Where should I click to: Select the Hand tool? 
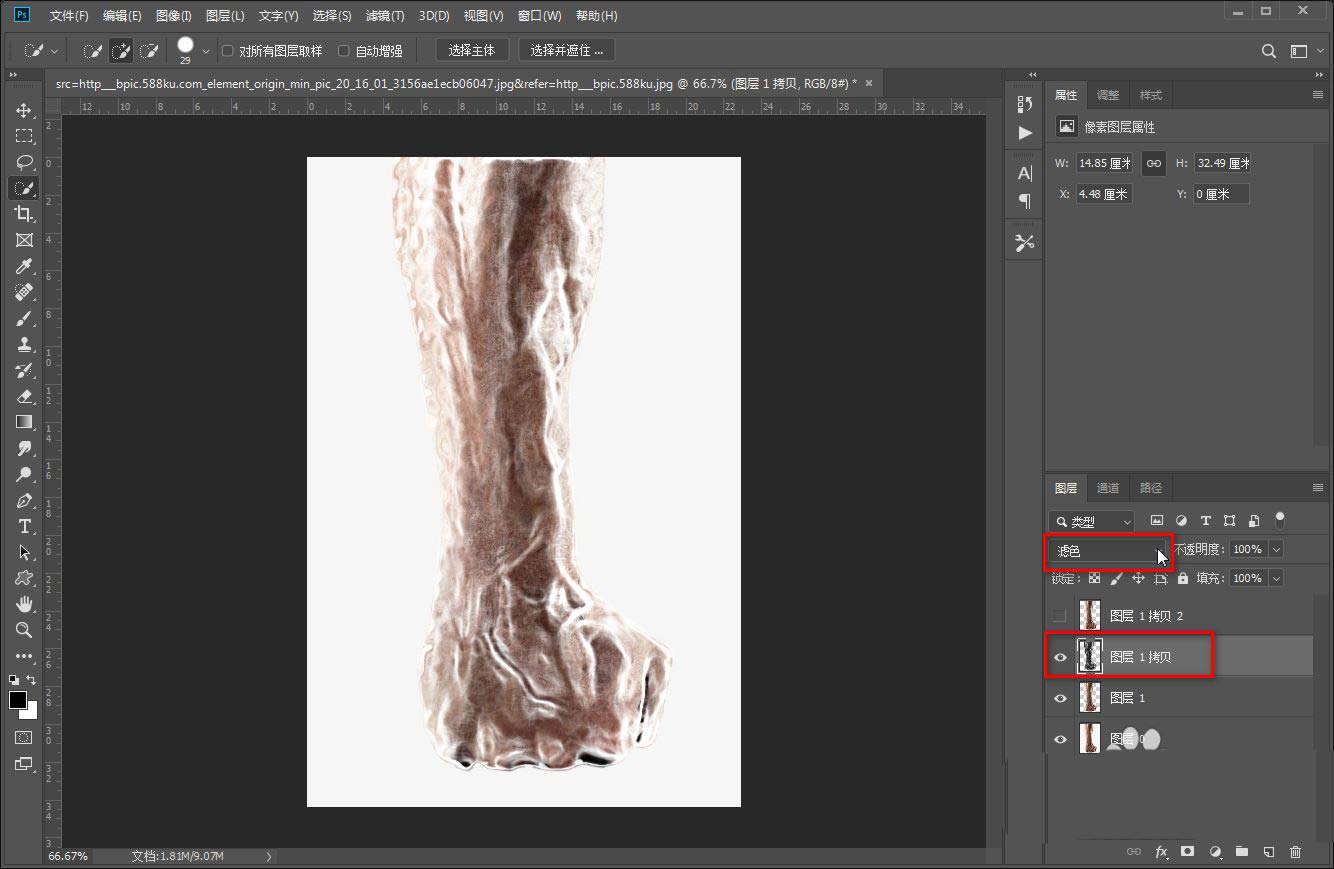tap(24, 604)
